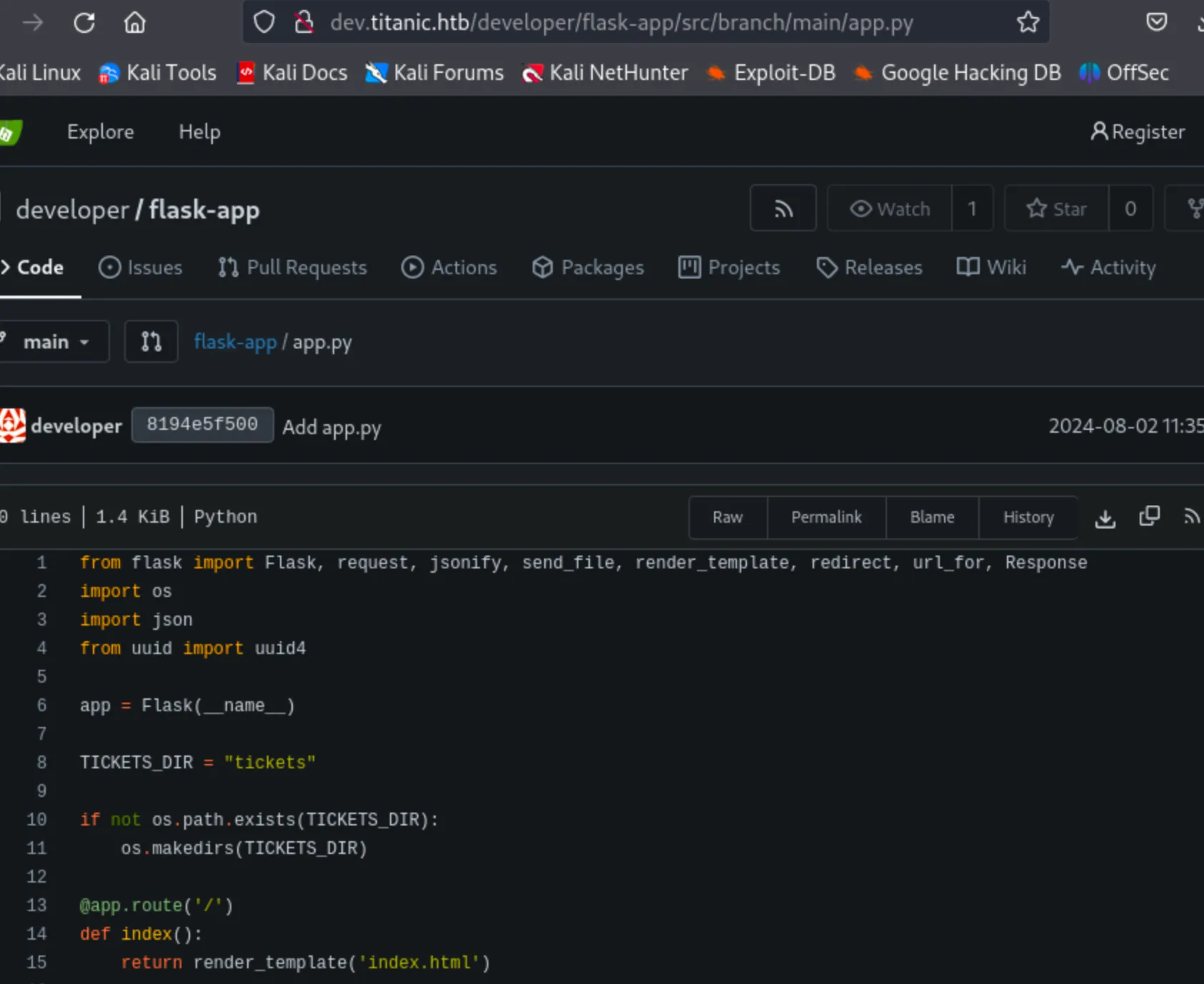Click the repository RSS feed button
1204x984 pixels.
[x=783, y=209]
